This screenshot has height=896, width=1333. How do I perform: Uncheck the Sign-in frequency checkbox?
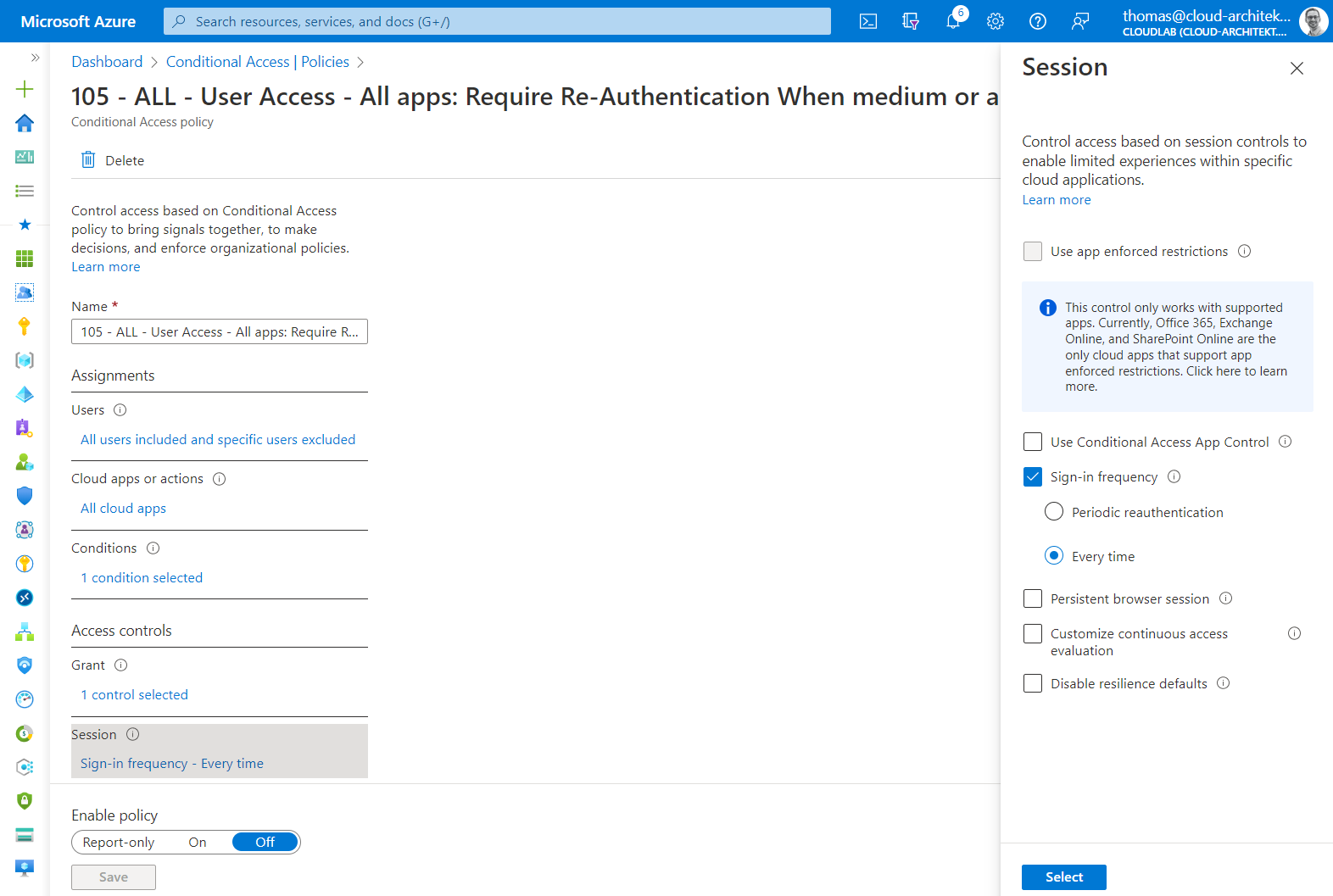click(1033, 476)
